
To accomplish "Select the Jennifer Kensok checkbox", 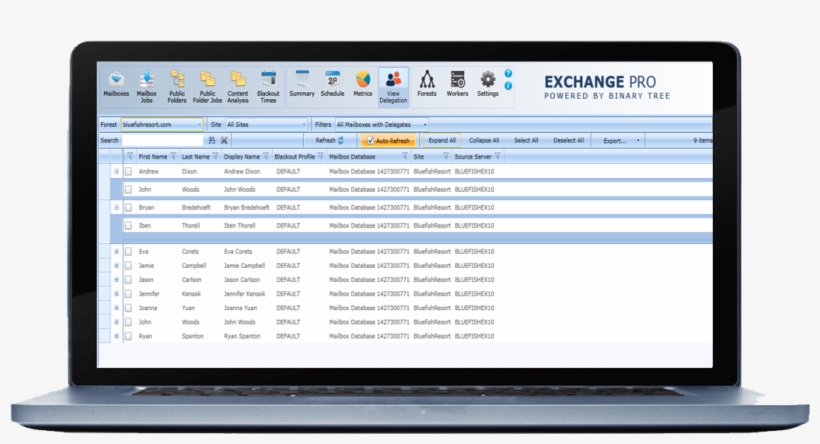I will [x=128, y=294].
